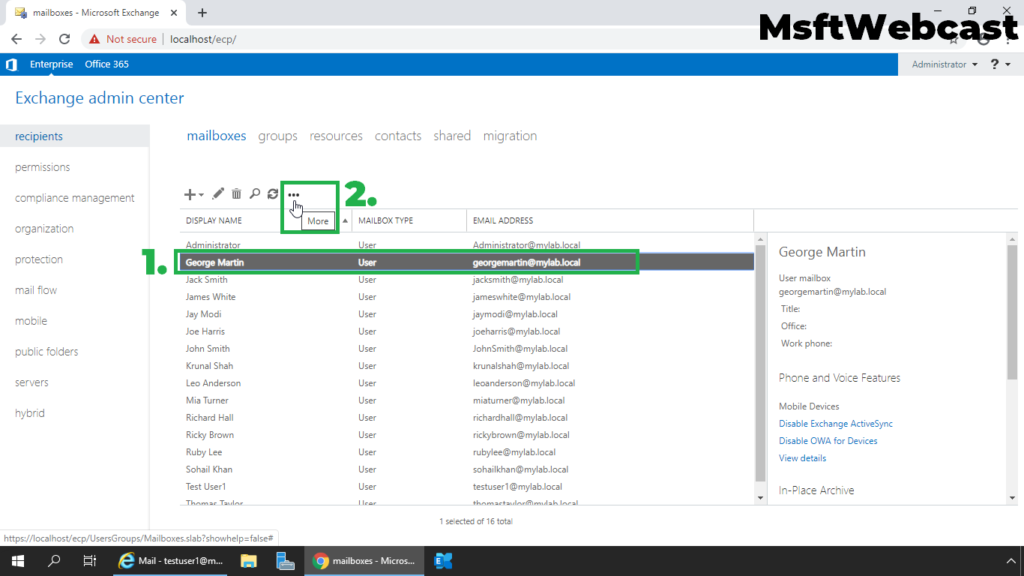Click Disable OWA for Devices link

click(x=827, y=441)
